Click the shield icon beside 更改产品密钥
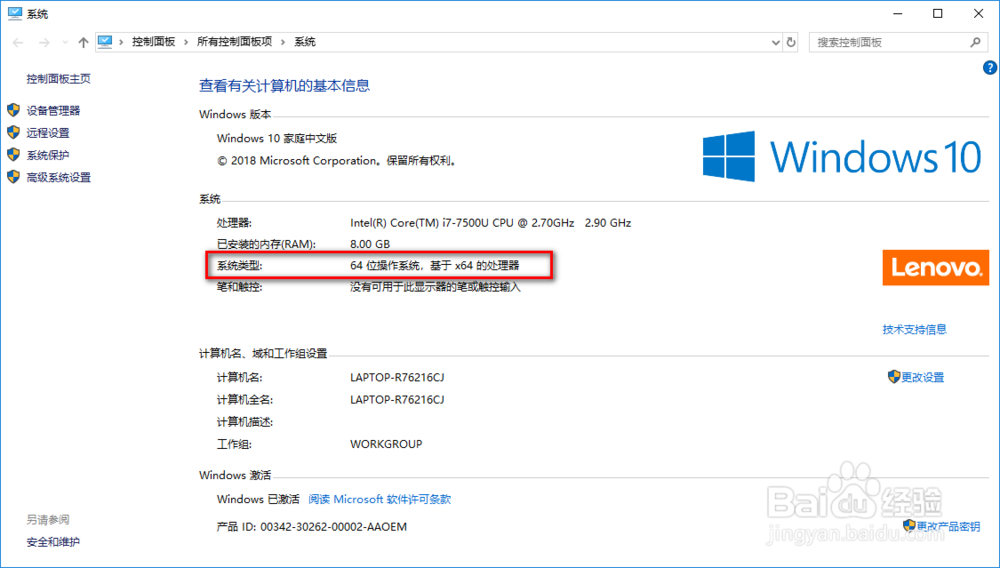 (909, 526)
